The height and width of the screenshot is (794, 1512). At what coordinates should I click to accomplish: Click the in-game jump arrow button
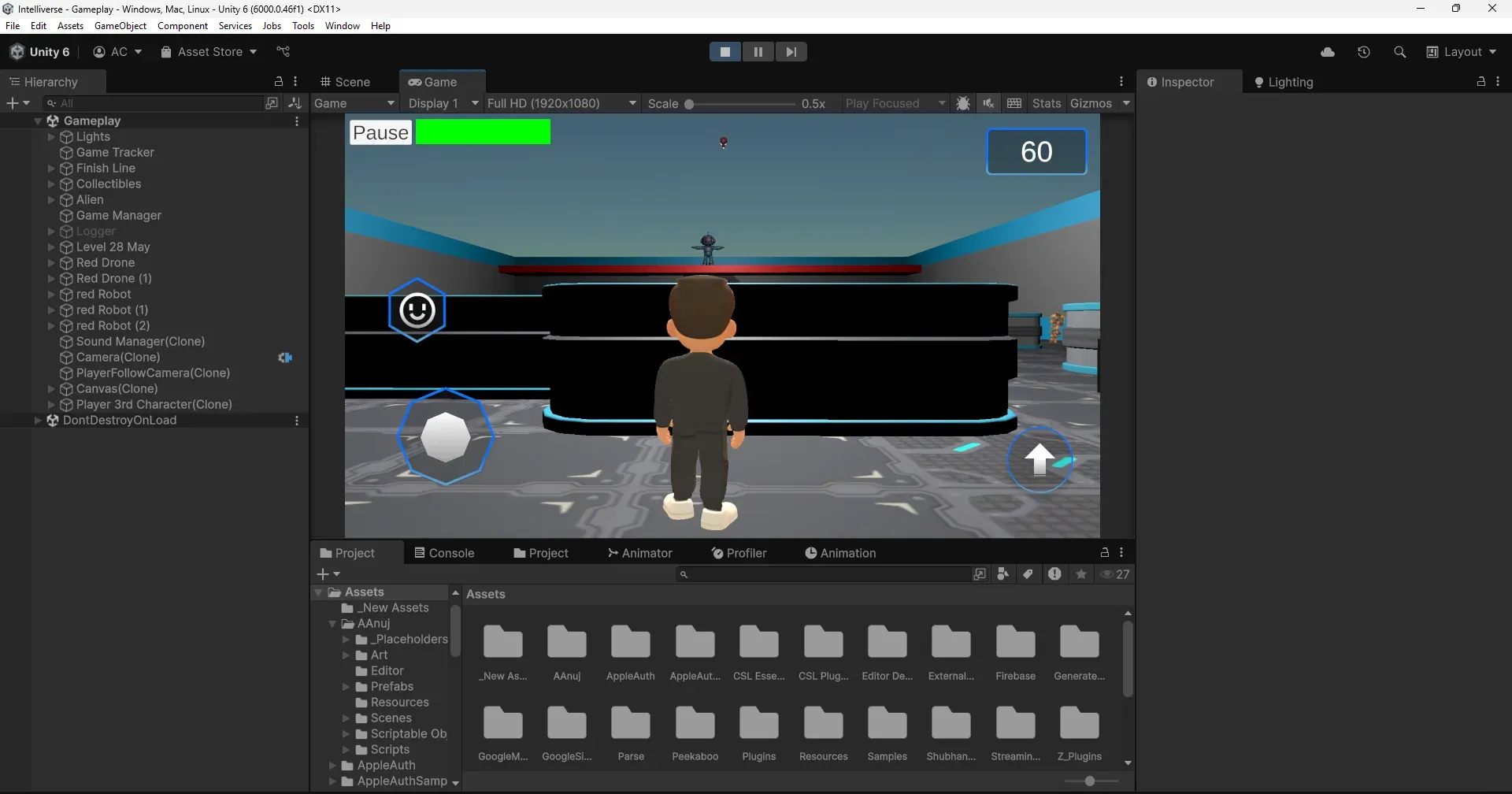(x=1039, y=459)
